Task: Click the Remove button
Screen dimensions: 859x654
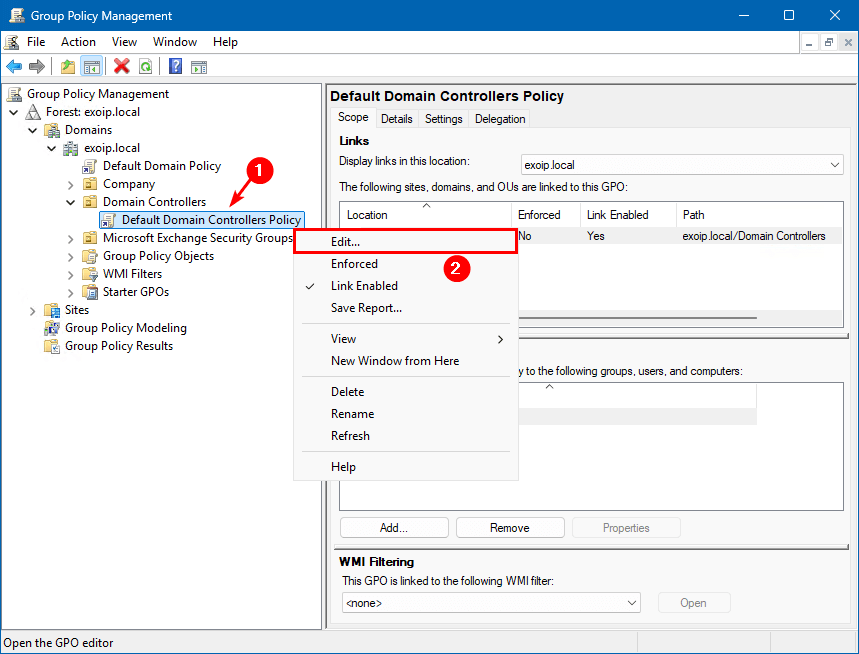Action: click(509, 528)
